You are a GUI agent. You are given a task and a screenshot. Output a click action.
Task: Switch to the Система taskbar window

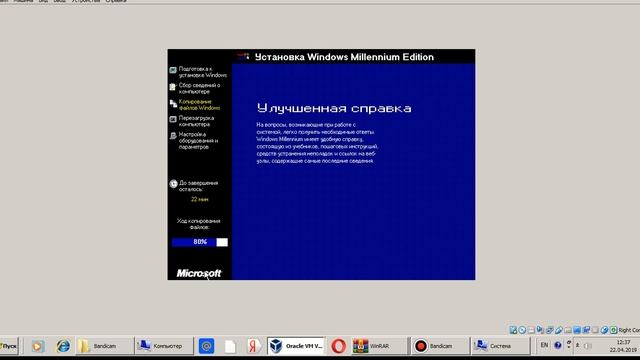pyautogui.click(x=500, y=346)
